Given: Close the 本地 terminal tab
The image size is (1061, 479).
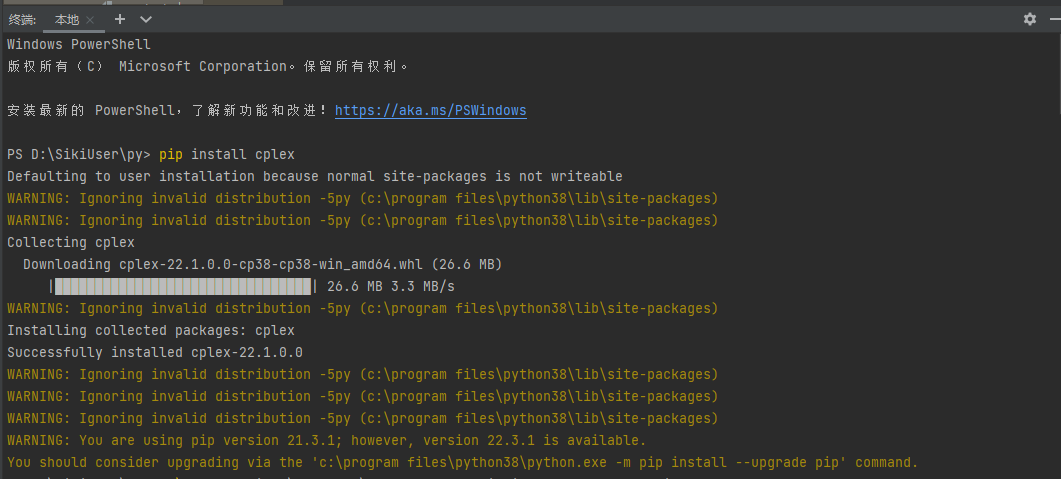Looking at the screenshot, I should click(91, 20).
